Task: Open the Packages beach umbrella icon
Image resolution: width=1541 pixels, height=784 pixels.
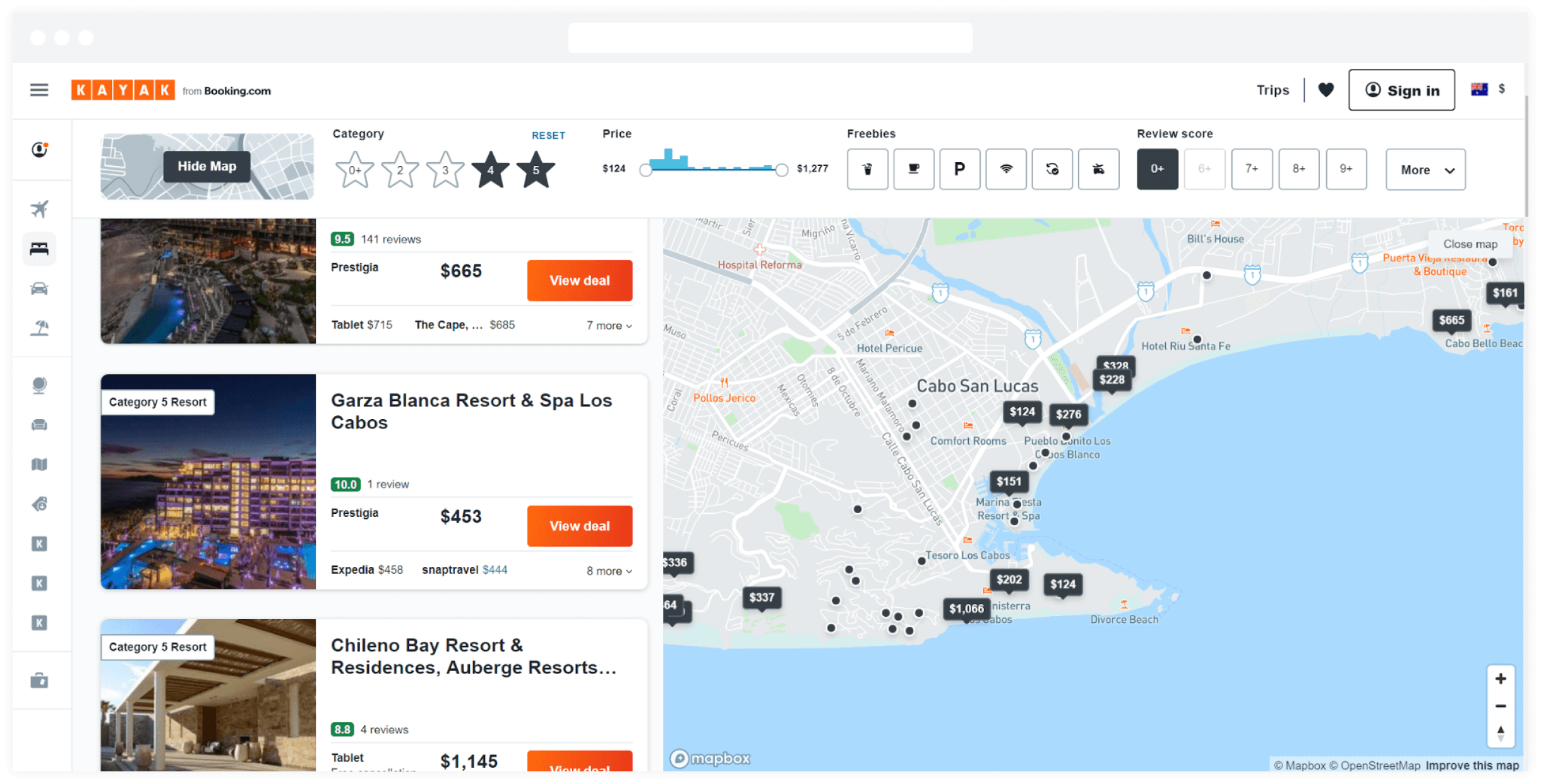Action: click(x=39, y=328)
